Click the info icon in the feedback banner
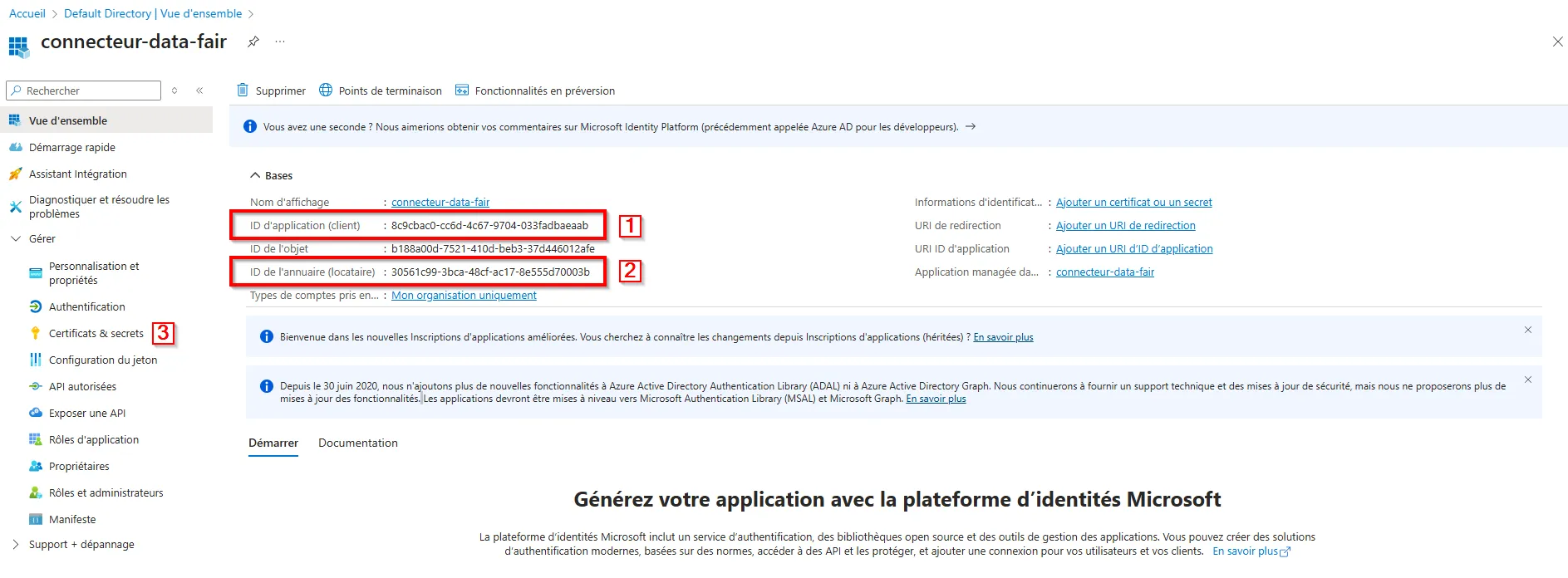The height and width of the screenshot is (578, 1568). (249, 126)
